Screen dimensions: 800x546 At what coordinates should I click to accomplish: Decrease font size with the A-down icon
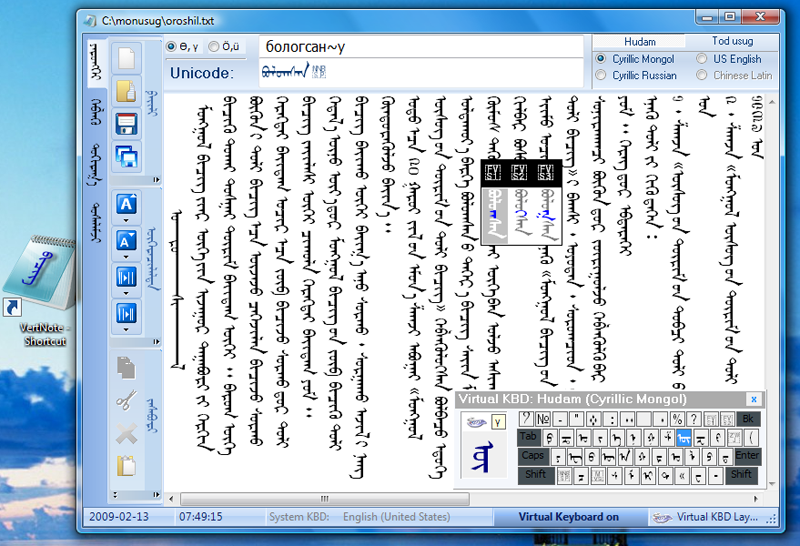pos(127,240)
